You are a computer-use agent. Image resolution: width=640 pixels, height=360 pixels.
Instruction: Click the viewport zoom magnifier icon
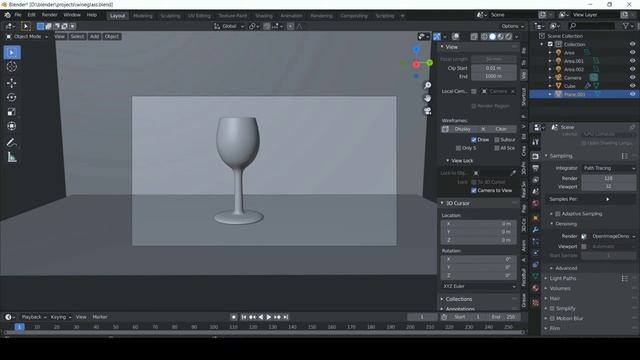pos(427,85)
